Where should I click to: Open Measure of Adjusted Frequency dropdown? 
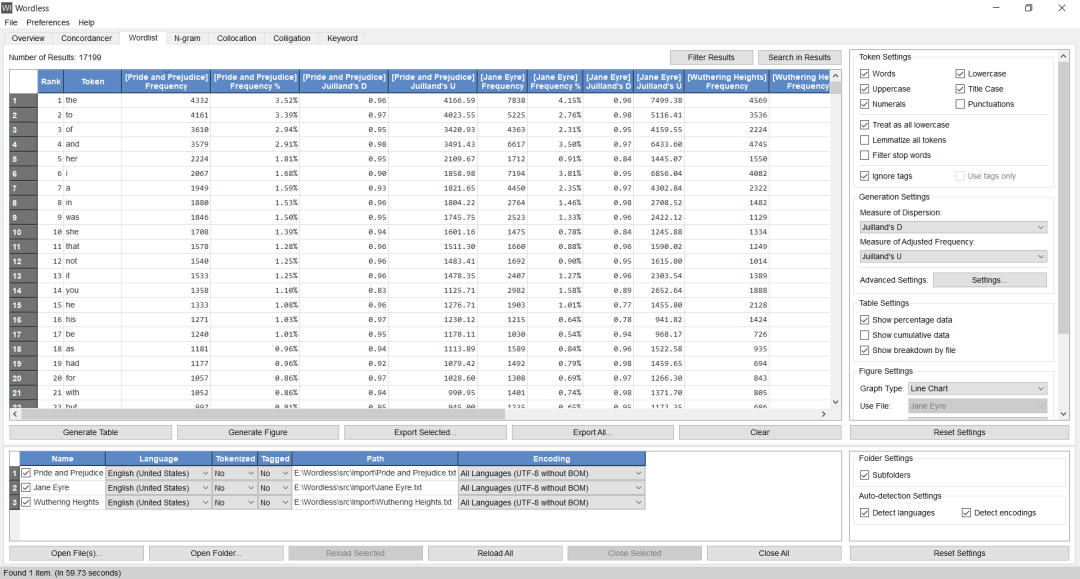[953, 256]
